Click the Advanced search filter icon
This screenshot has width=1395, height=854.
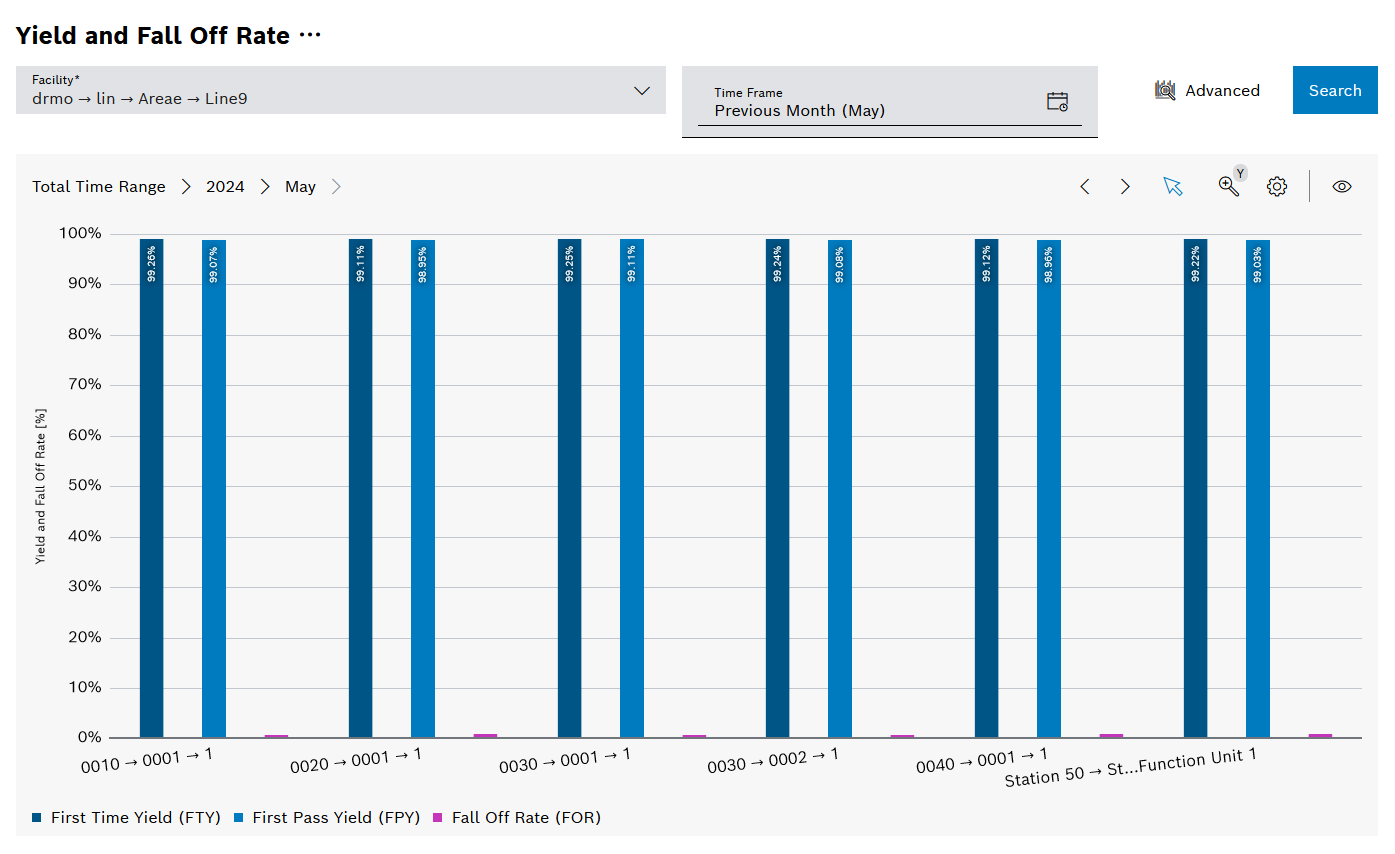(x=1165, y=90)
